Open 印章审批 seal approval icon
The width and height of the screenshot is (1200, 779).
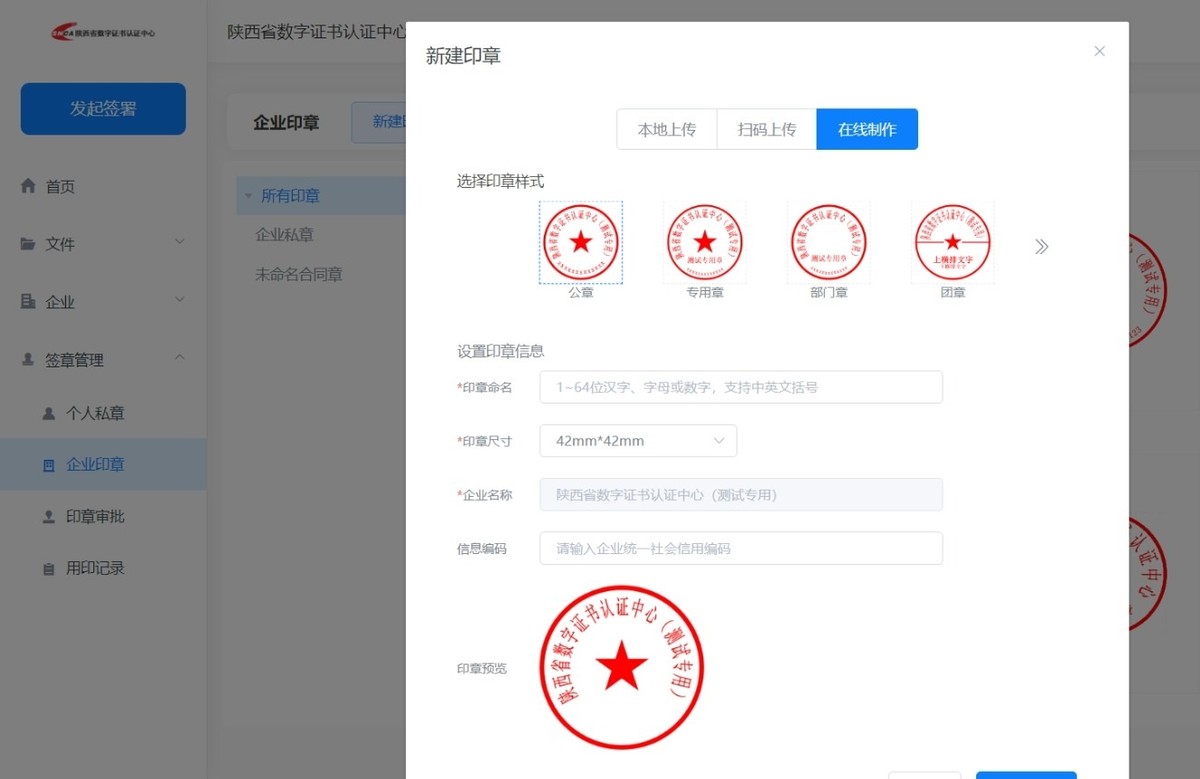click(x=48, y=516)
